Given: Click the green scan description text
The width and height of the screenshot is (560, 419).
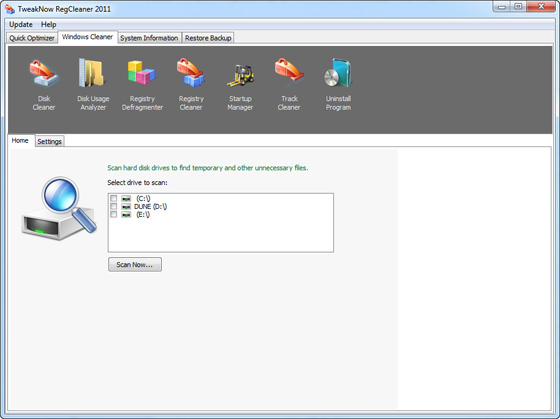Looking at the screenshot, I should 208,168.
